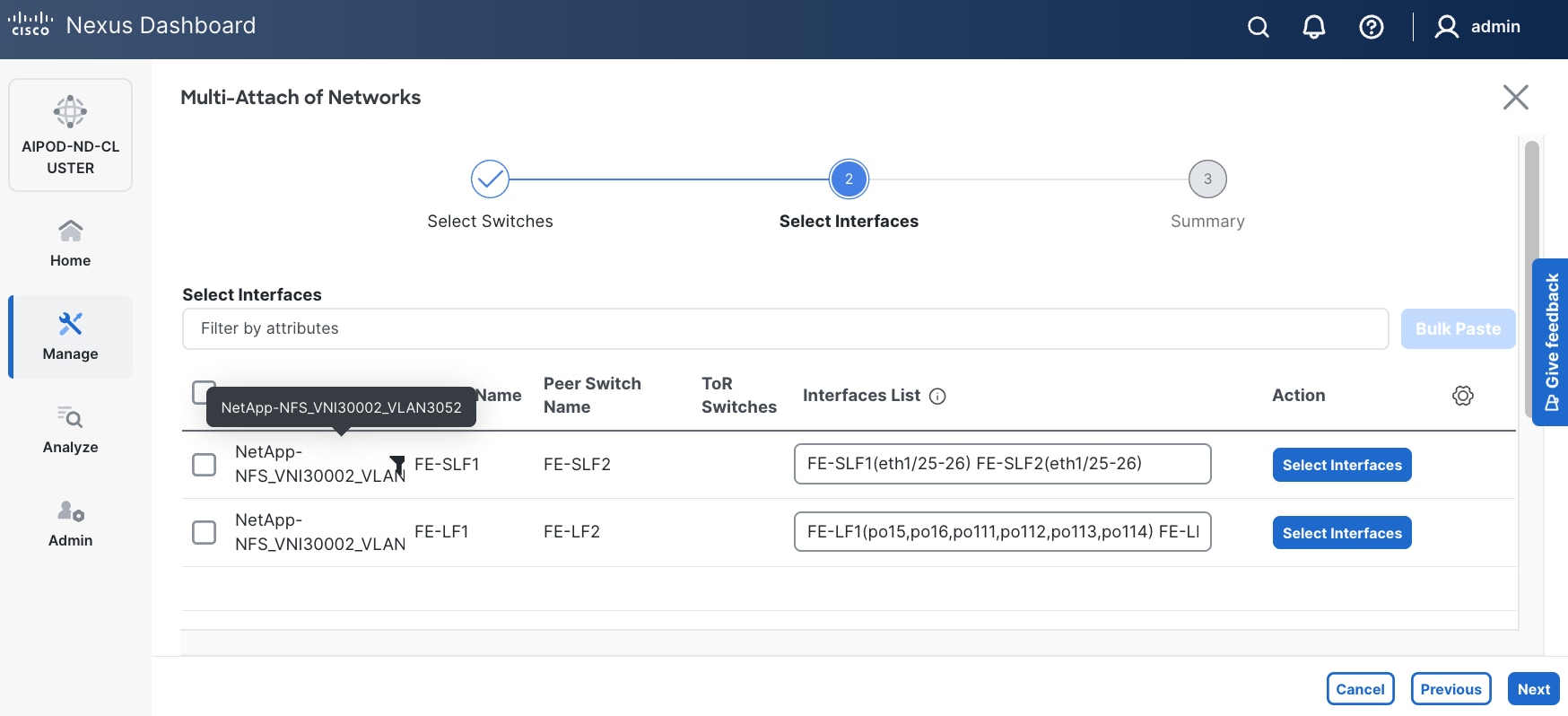1568x716 pixels.
Task: Open notifications bell icon
Action: point(1314,27)
